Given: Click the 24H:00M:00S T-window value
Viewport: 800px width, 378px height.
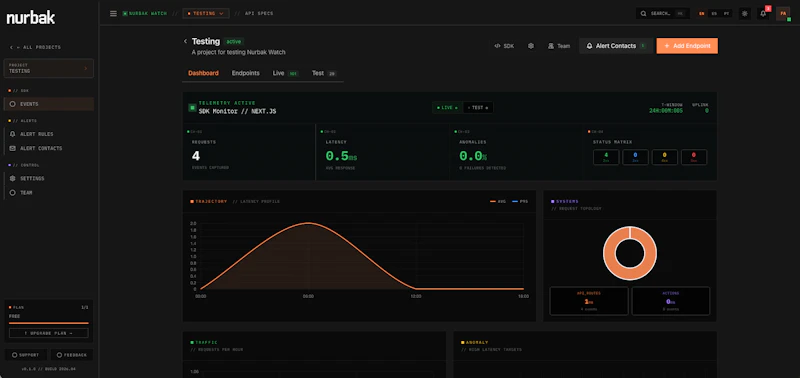Looking at the screenshot, I should (x=666, y=111).
